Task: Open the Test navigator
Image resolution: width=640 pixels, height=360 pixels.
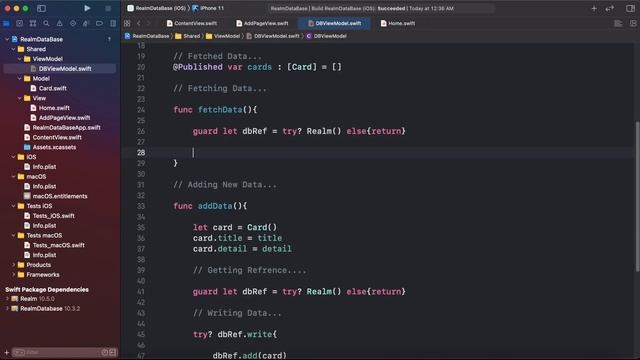Action: 73,23
